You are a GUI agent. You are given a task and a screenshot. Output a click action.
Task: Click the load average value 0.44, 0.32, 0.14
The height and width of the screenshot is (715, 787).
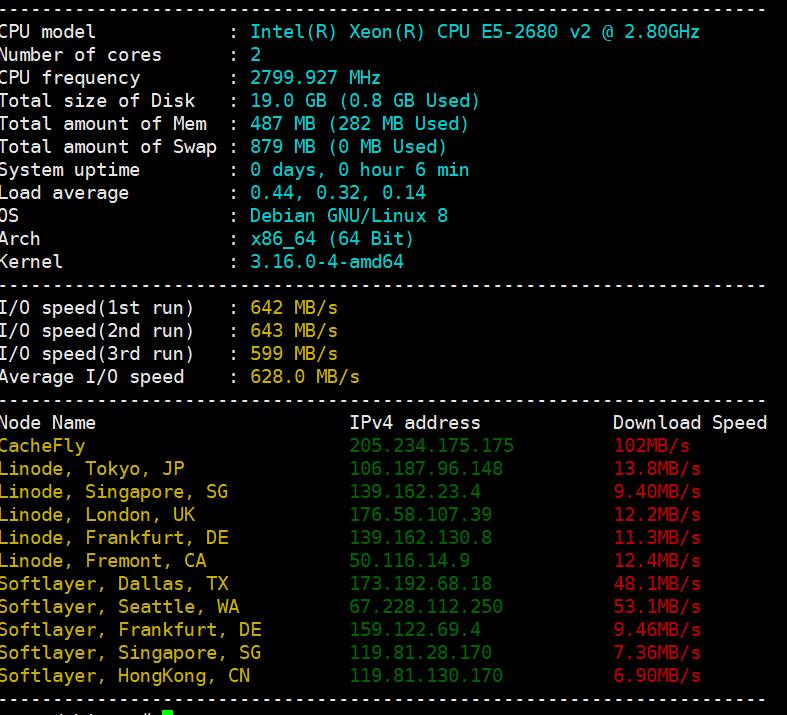pyautogui.click(x=338, y=193)
